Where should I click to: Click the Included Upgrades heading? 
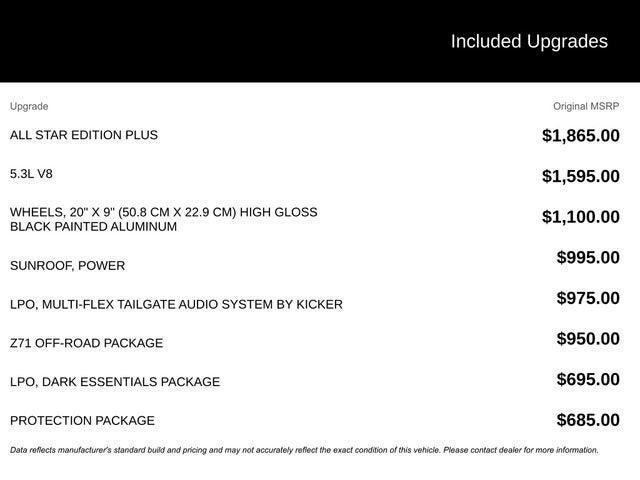(528, 41)
